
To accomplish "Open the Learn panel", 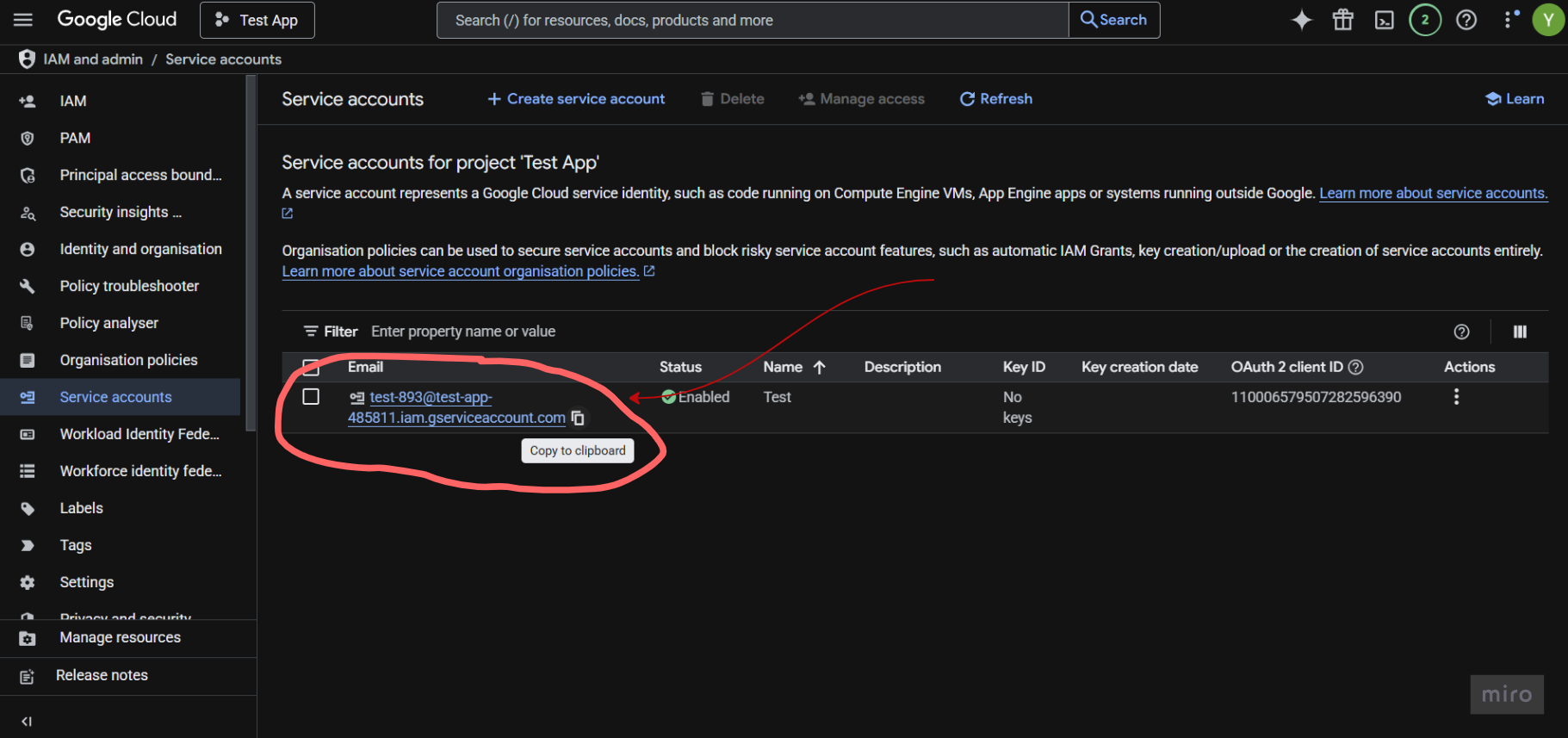I will (x=1515, y=99).
